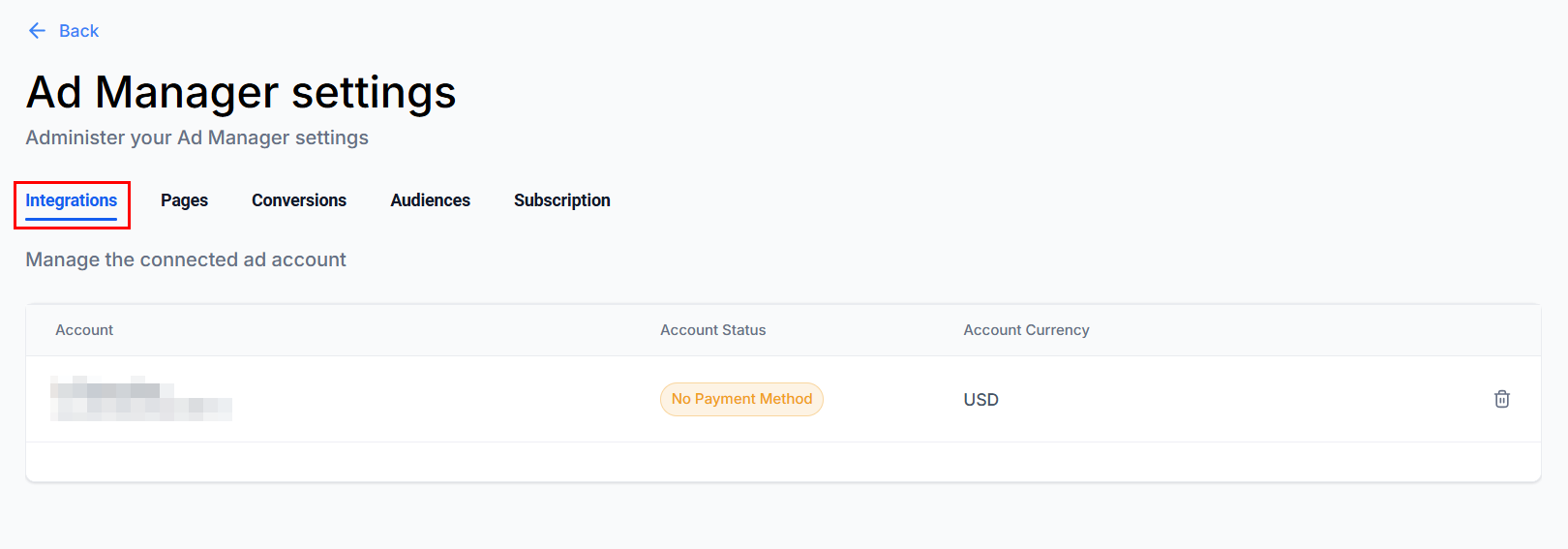Click the empty footer row below the account

click(x=782, y=462)
